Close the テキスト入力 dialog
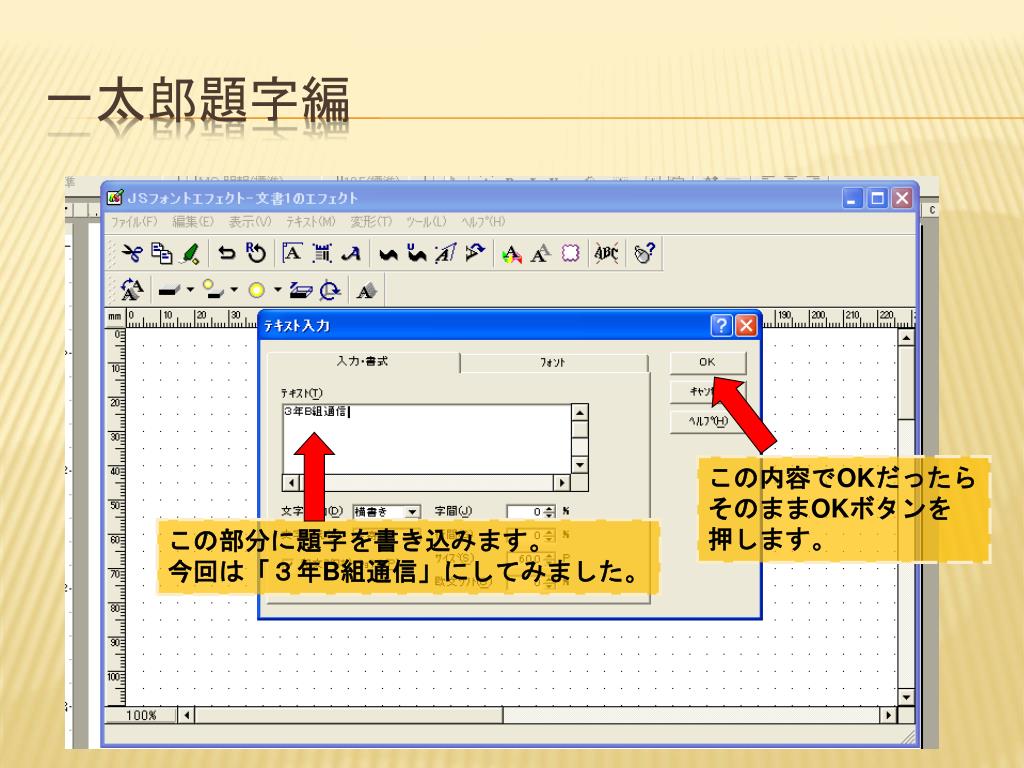This screenshot has width=1024, height=768. pyautogui.click(x=746, y=325)
